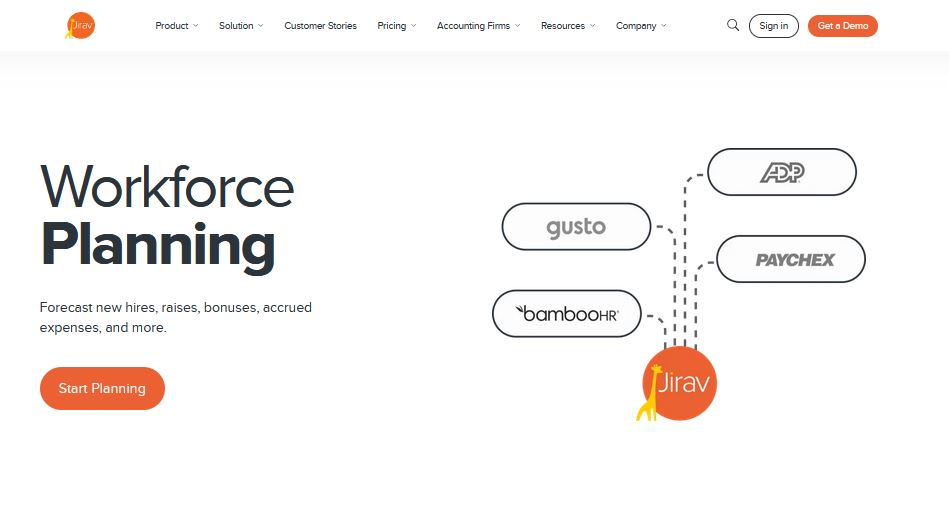Click the 'Forecast new hires' description text
Screen dimensions: 949x516
click(x=176, y=318)
